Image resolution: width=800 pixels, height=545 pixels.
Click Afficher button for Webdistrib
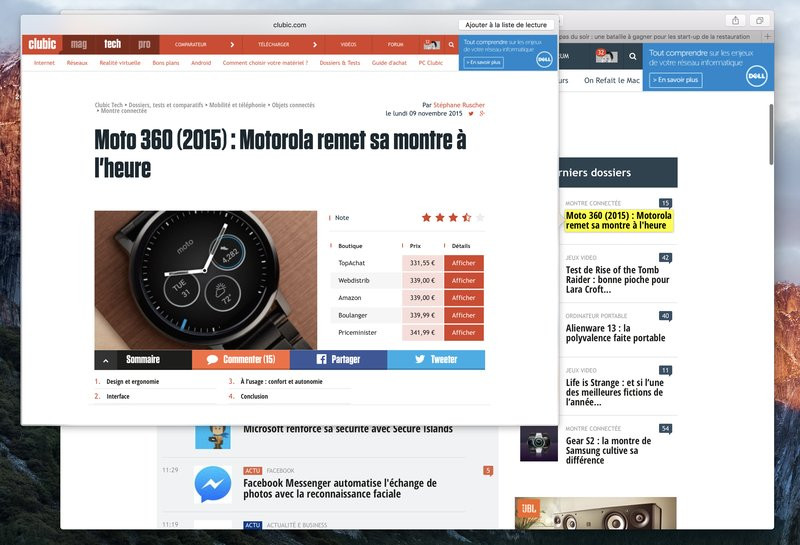coord(464,280)
